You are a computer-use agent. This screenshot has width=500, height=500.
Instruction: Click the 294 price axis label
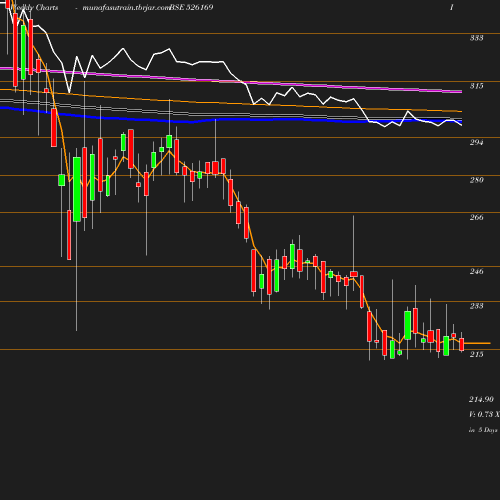[476, 142]
